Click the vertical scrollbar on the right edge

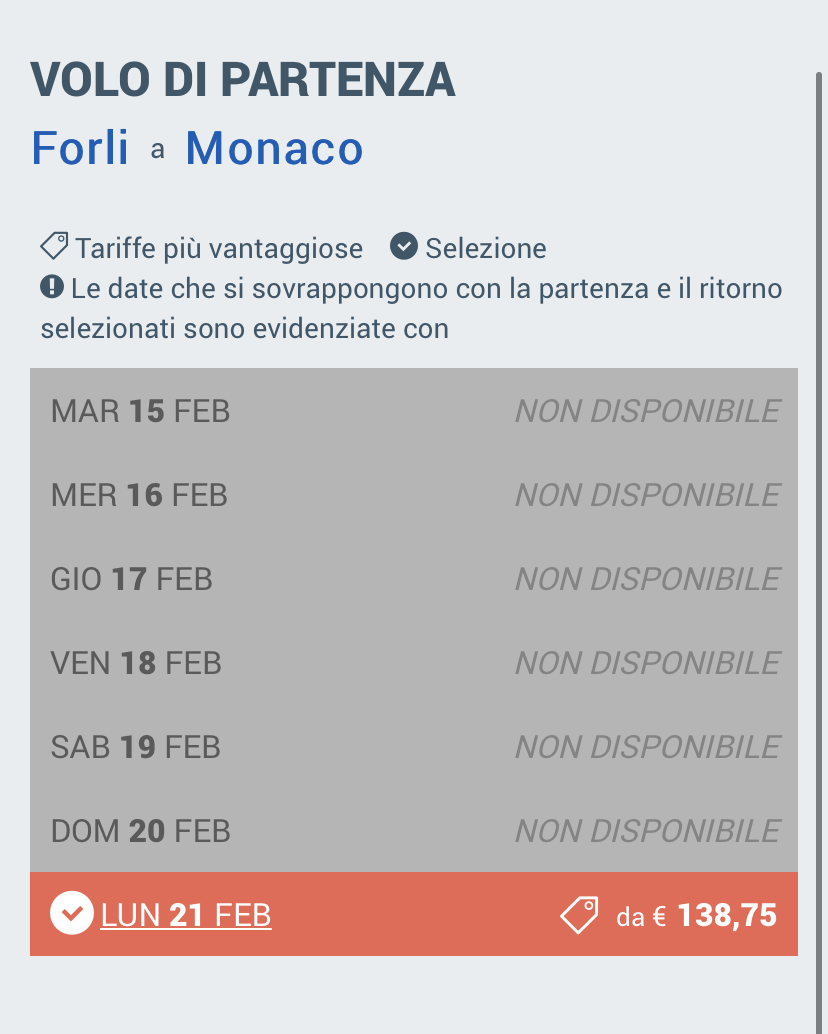click(x=819, y=500)
